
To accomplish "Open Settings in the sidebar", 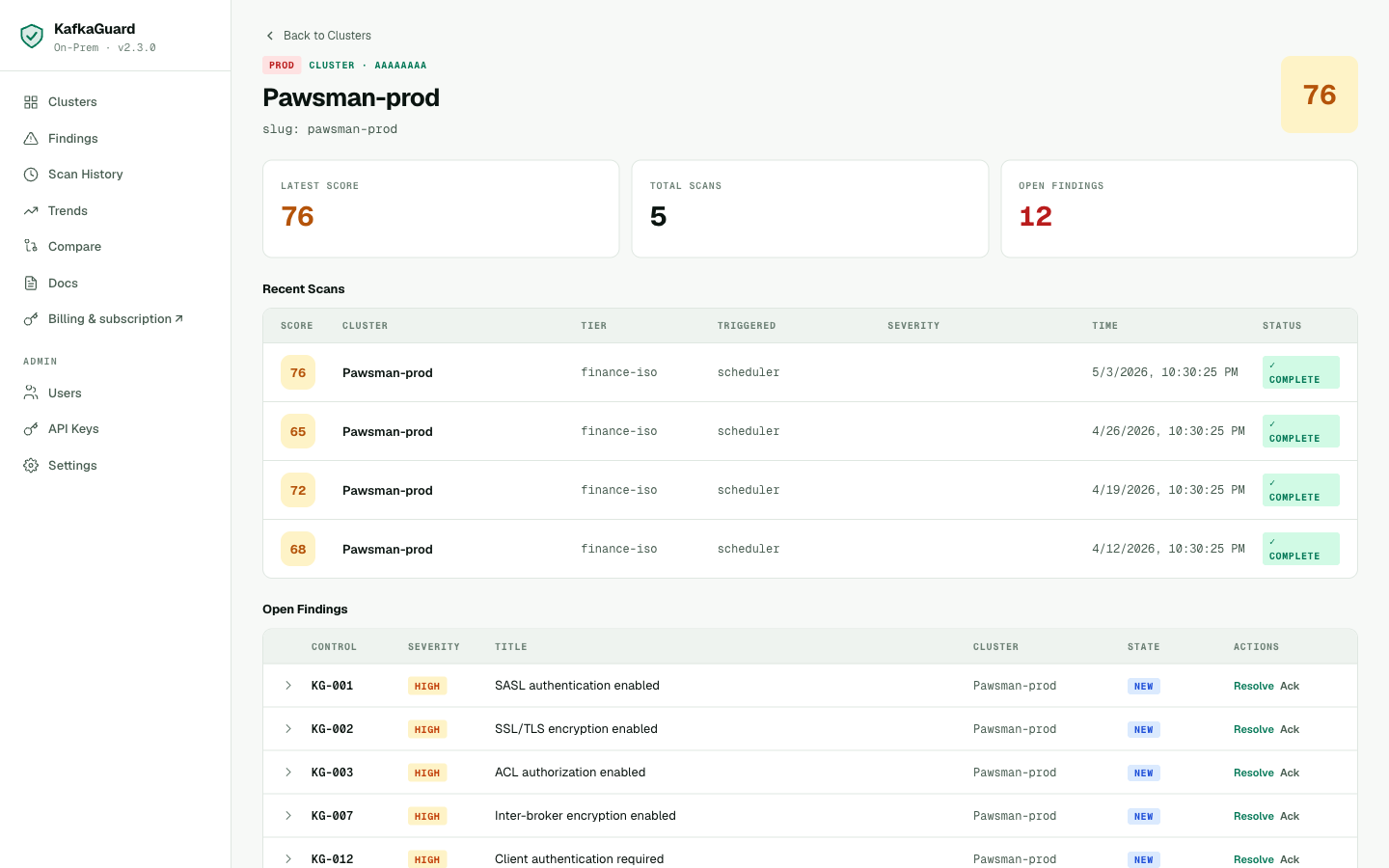I will pyautogui.click(x=116, y=465).
